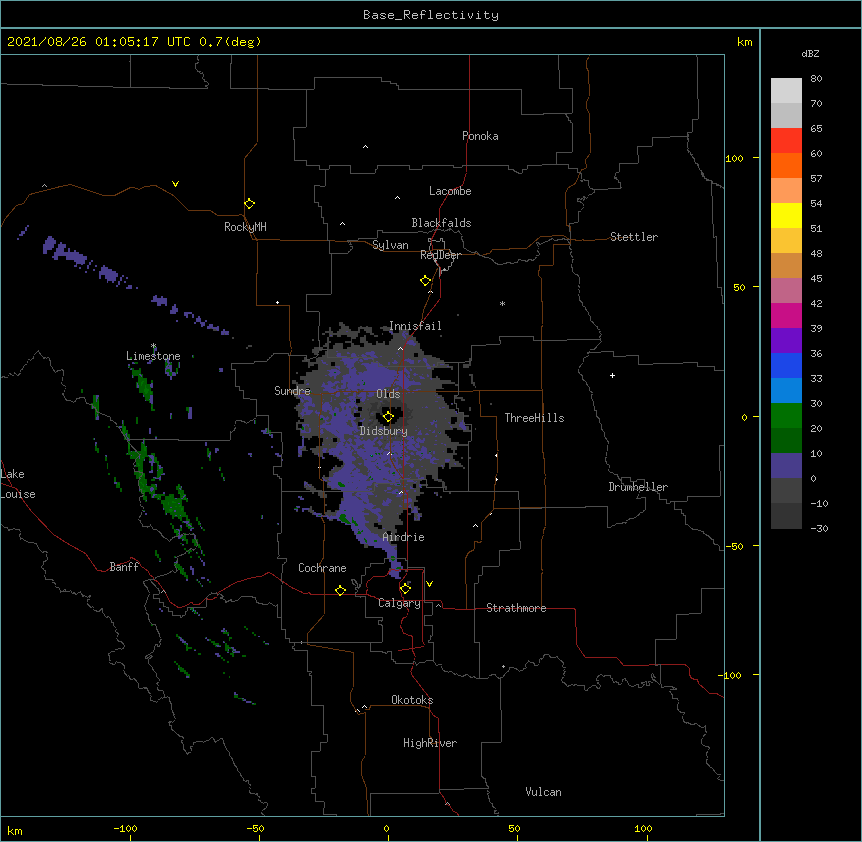
Task: Click the dBZ legend heading
Action: coord(810,54)
